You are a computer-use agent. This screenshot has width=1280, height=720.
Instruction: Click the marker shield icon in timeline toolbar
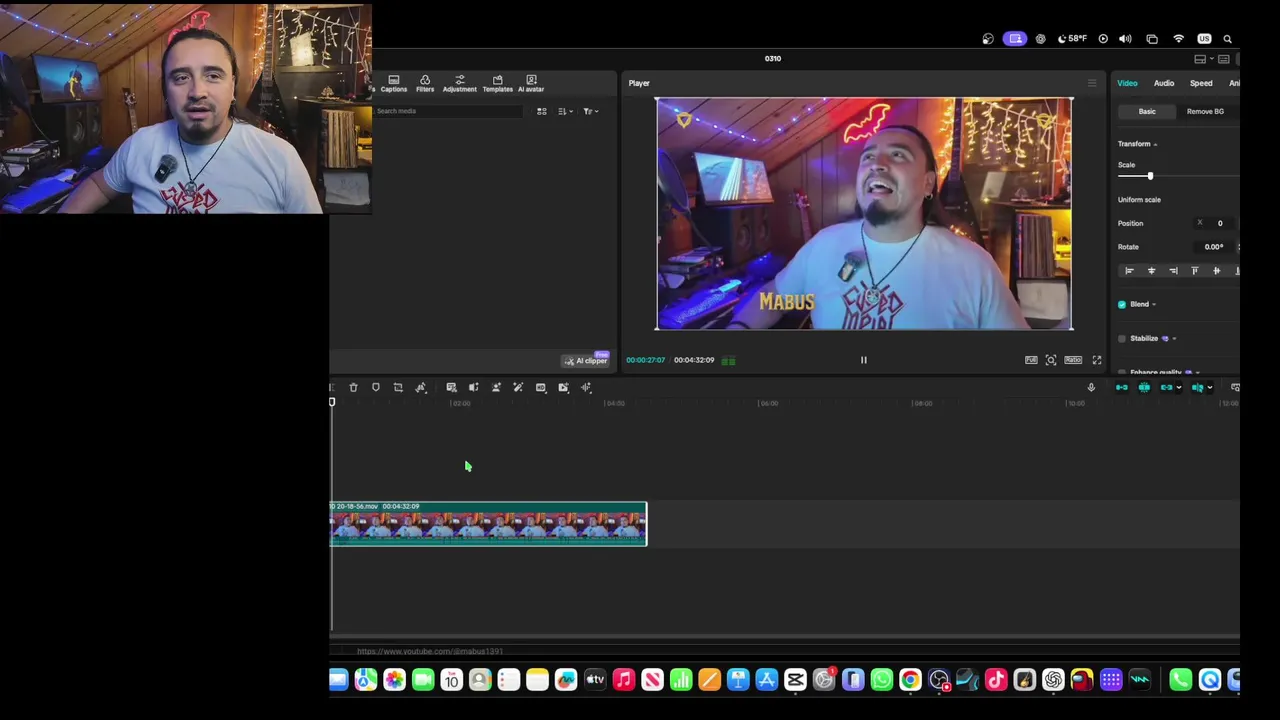coord(376,388)
